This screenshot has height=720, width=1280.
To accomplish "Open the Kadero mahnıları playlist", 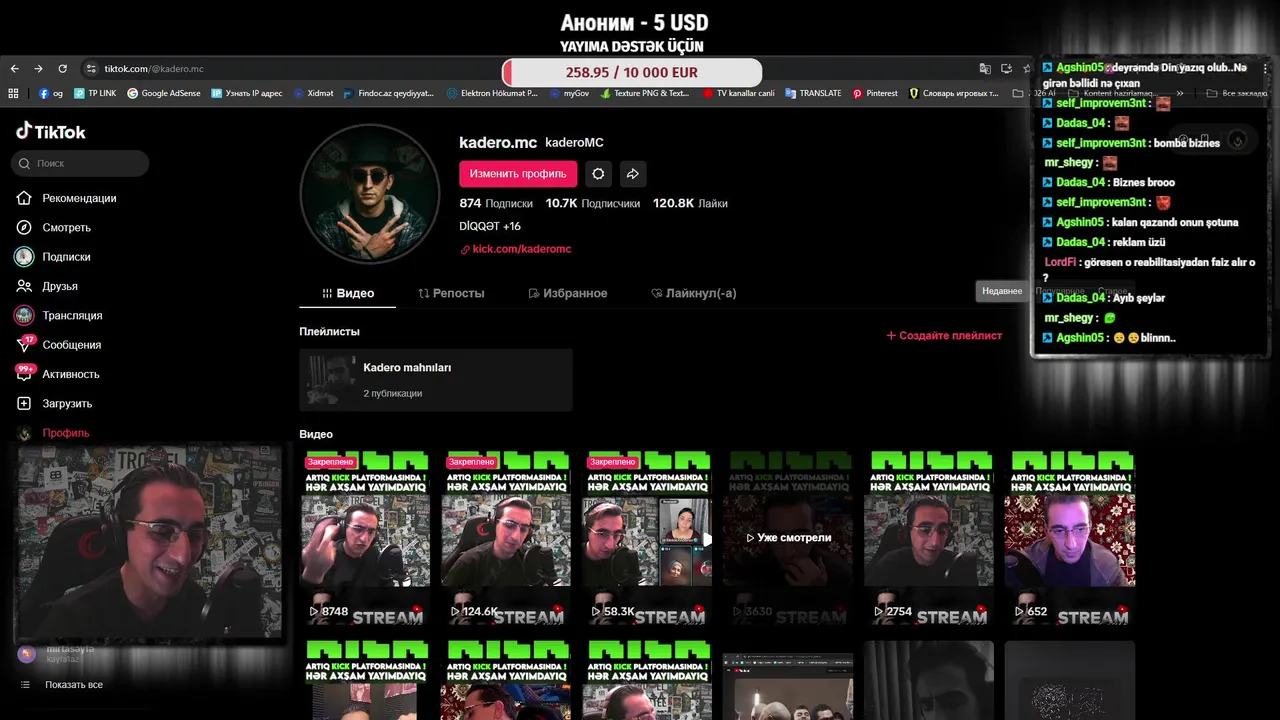I will coord(436,380).
